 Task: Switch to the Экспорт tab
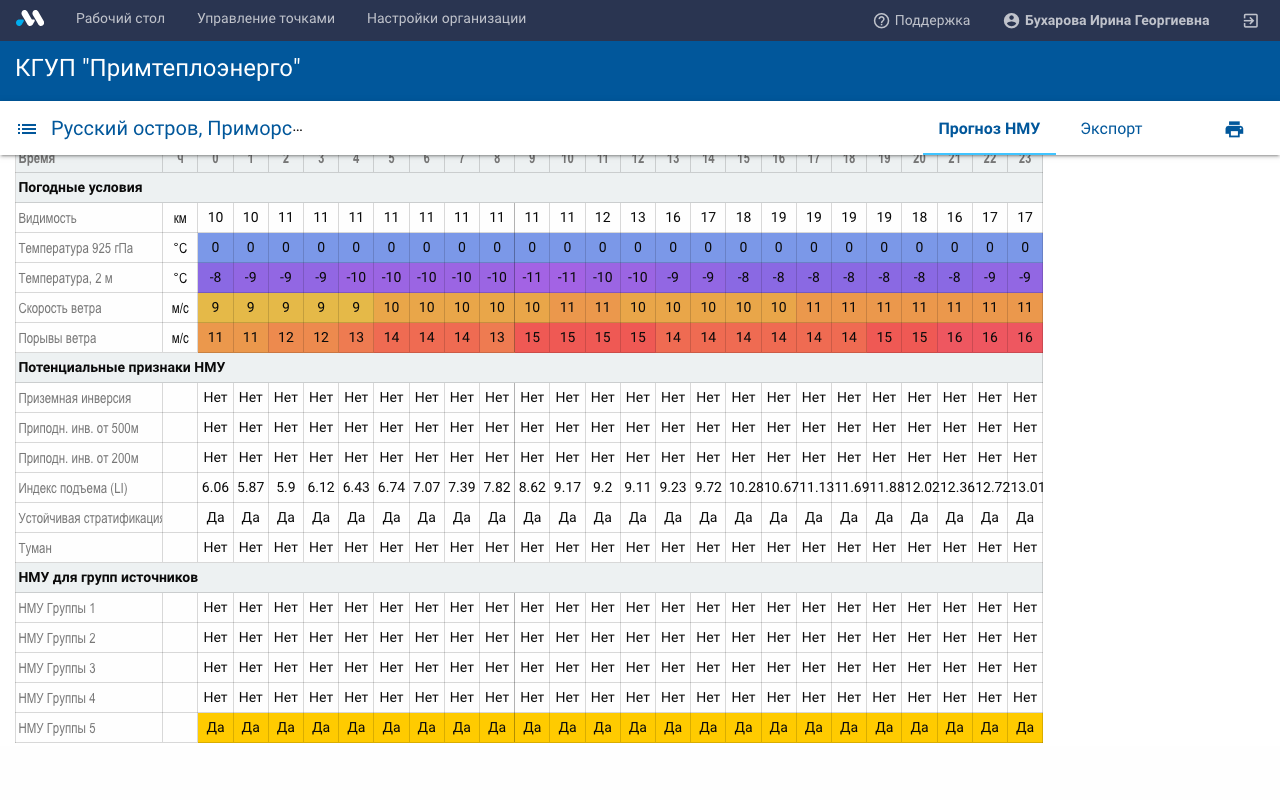click(1111, 129)
